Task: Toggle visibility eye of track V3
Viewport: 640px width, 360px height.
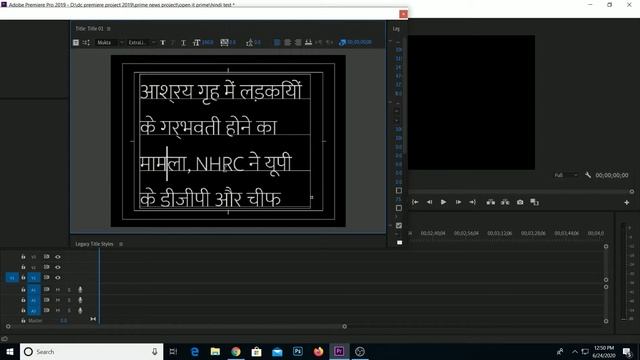Action: [58, 257]
